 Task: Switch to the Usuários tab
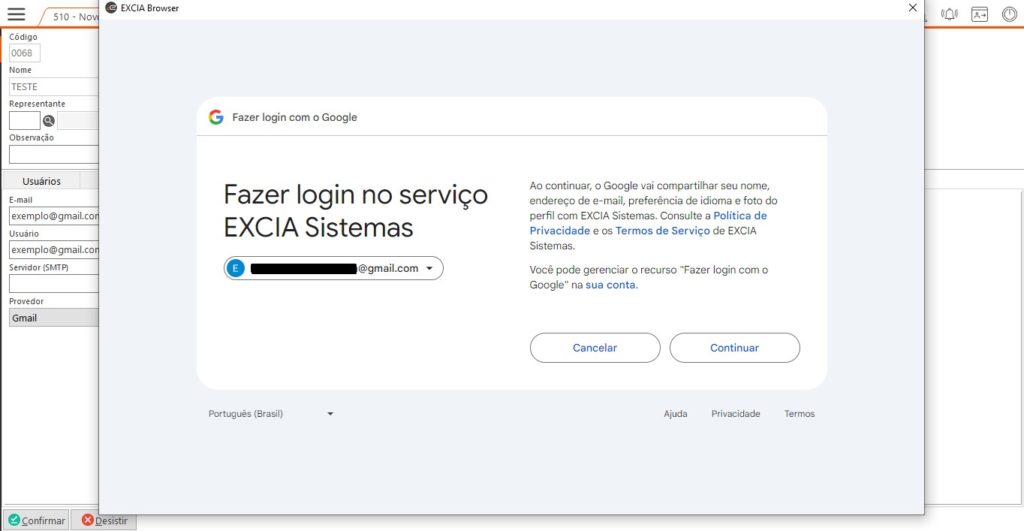[41, 181]
